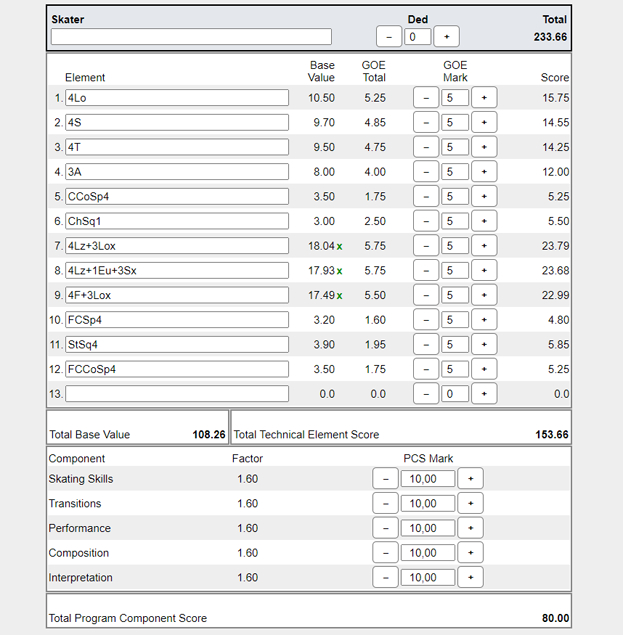The image size is (623, 635).
Task: Increase GOE mark for ChSq1 sequence
Action: (484, 221)
